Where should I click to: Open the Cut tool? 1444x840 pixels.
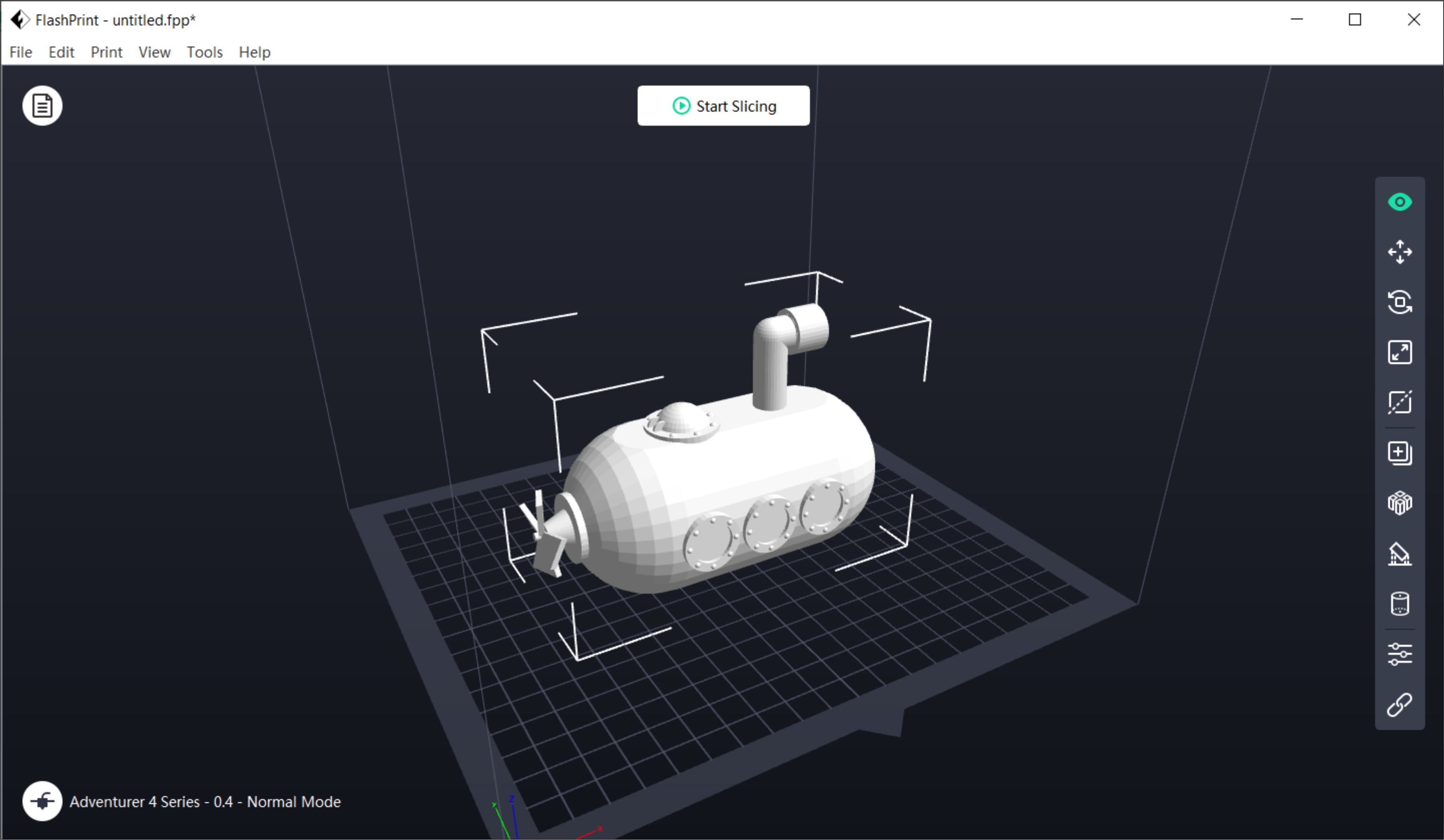click(x=1400, y=403)
